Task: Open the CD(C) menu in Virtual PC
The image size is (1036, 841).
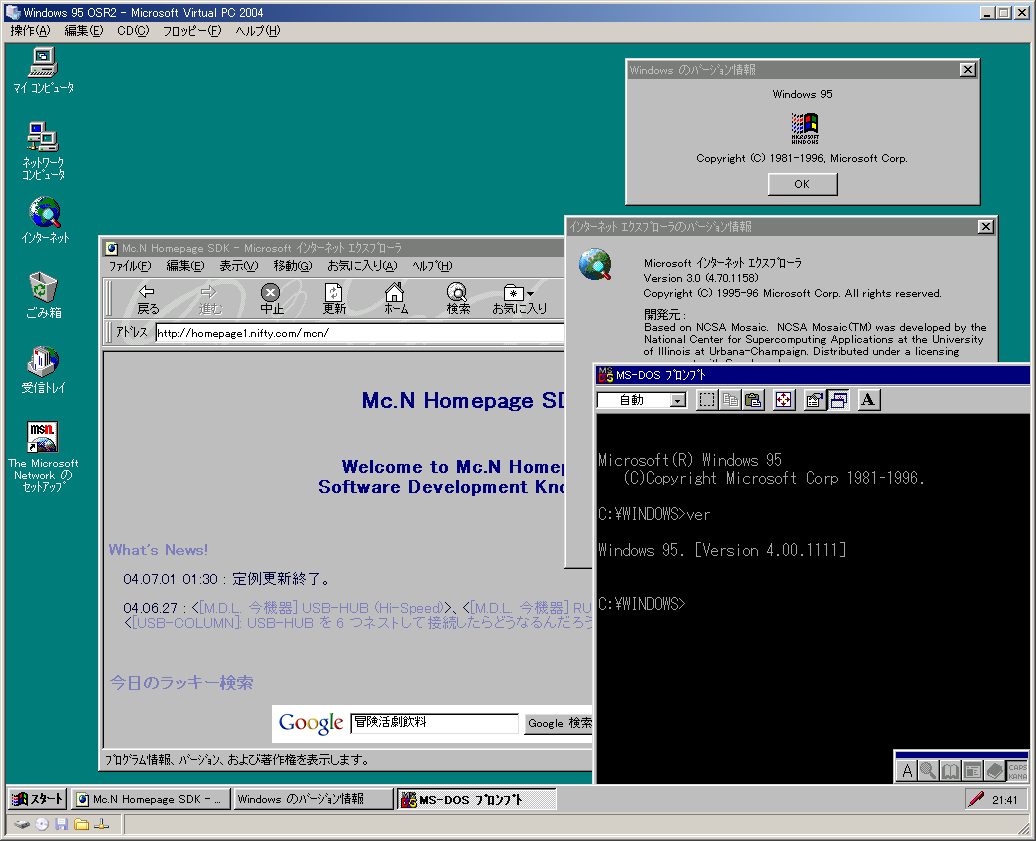Action: 132,30
